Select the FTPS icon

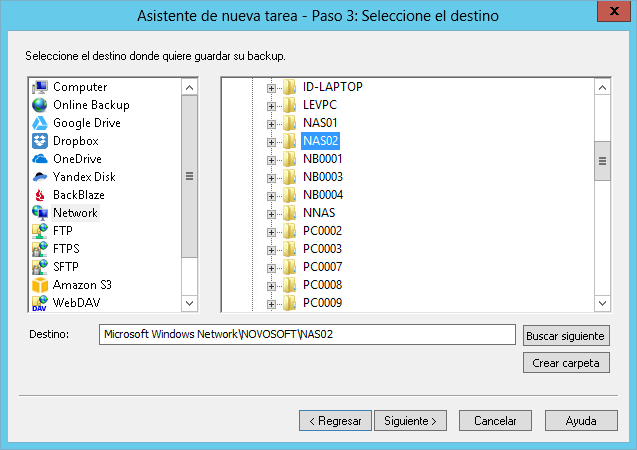pyautogui.click(x=40, y=249)
